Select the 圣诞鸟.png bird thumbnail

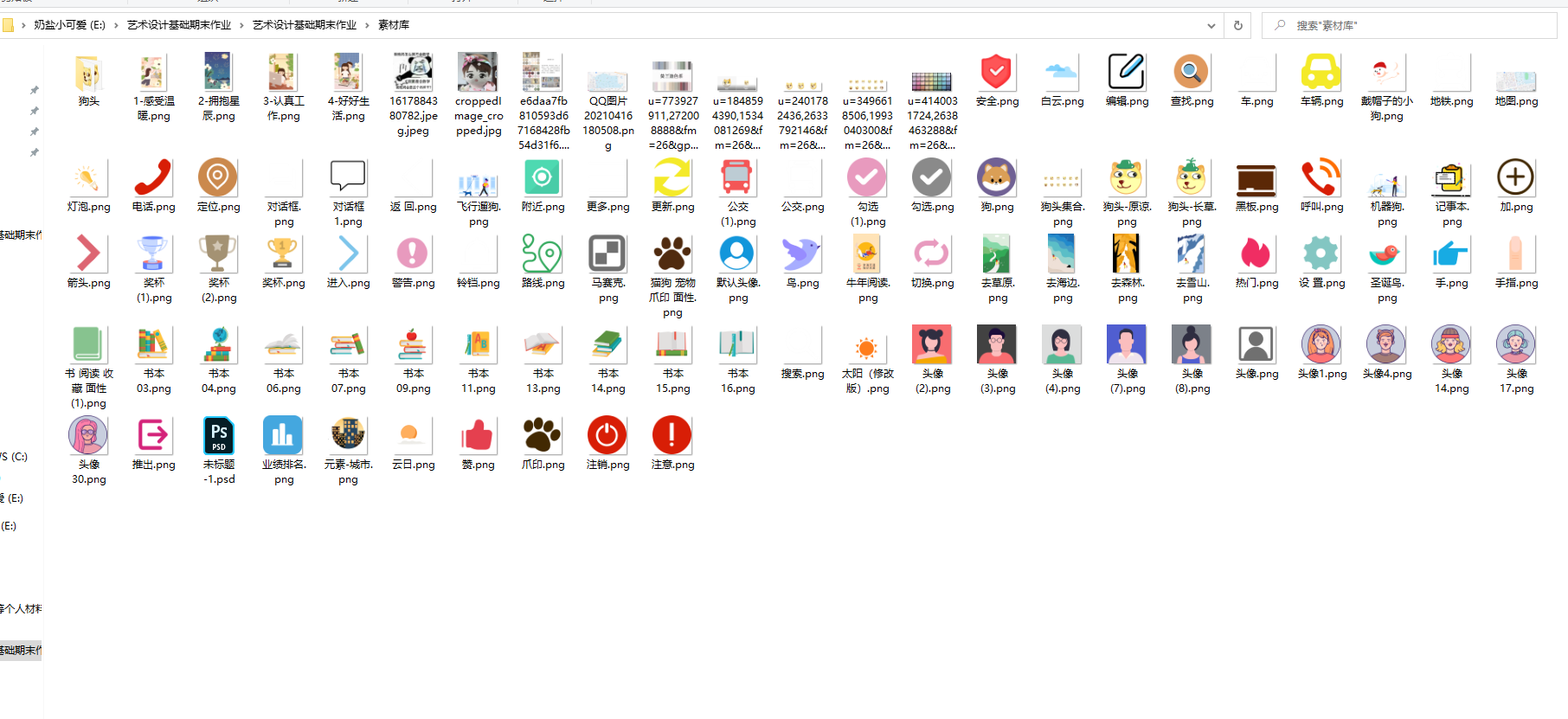click(1386, 254)
